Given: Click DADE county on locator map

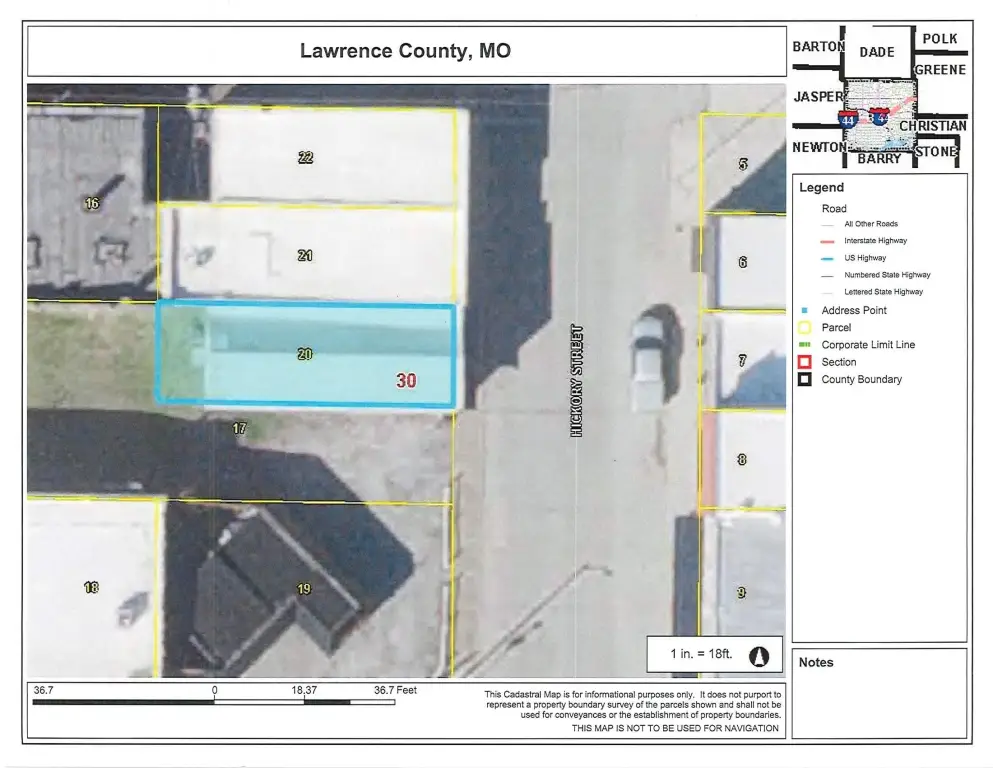Looking at the screenshot, I should (x=876, y=52).
